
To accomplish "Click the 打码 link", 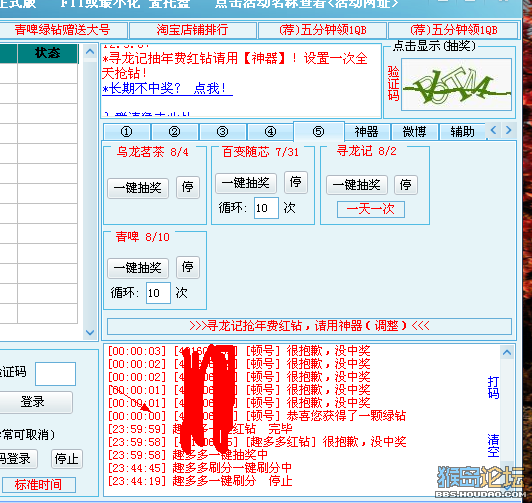I will point(493,387).
